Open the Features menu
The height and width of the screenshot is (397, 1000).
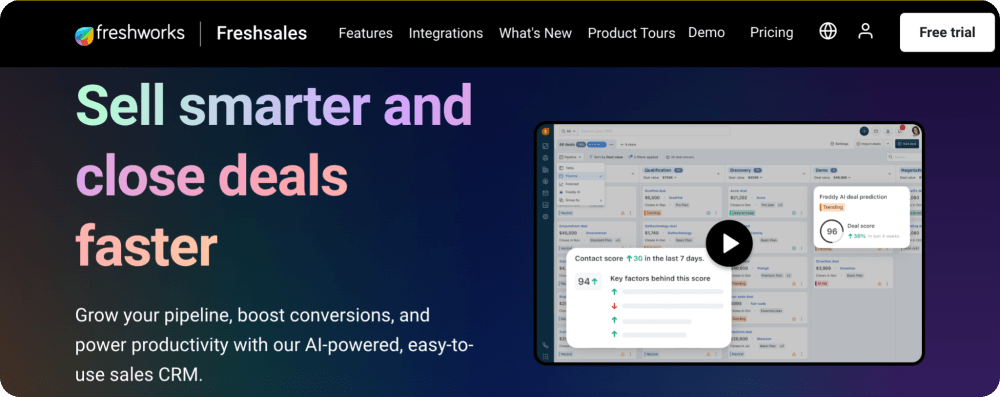pos(365,33)
